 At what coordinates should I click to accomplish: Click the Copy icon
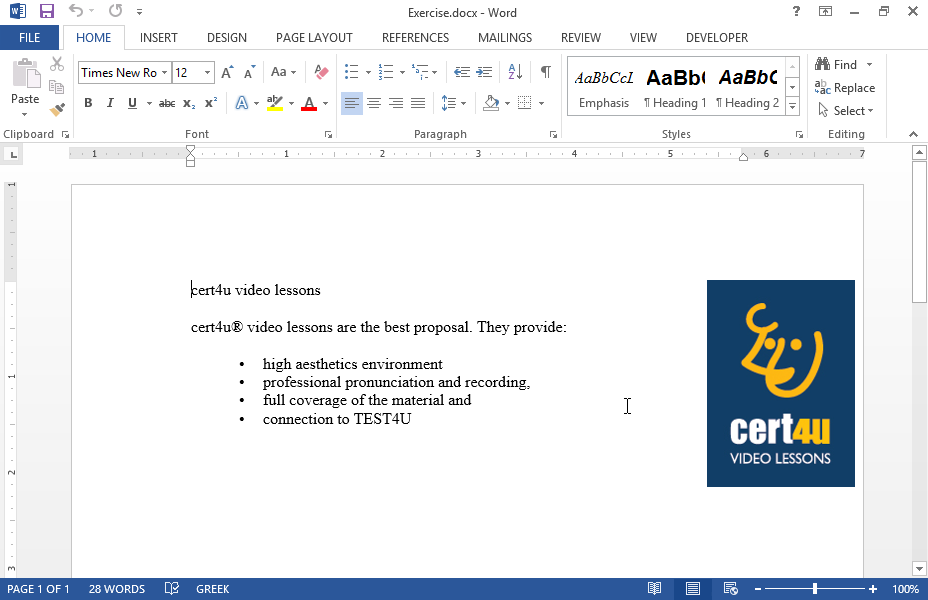57,87
